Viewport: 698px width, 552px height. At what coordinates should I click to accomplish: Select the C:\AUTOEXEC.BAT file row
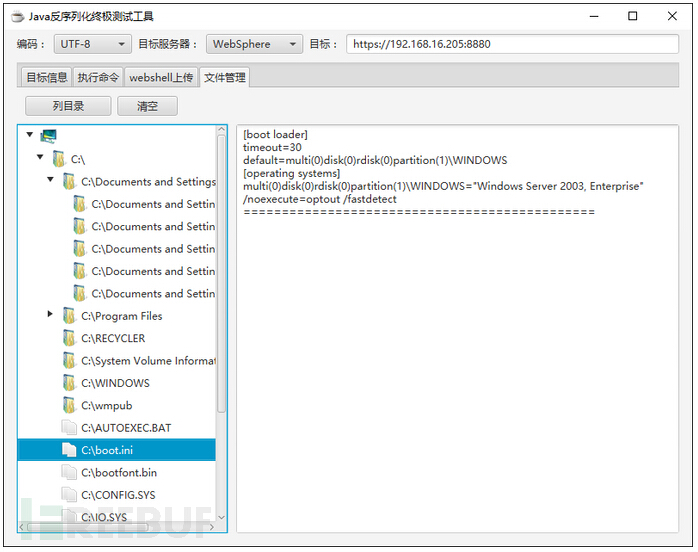pyautogui.click(x=117, y=427)
